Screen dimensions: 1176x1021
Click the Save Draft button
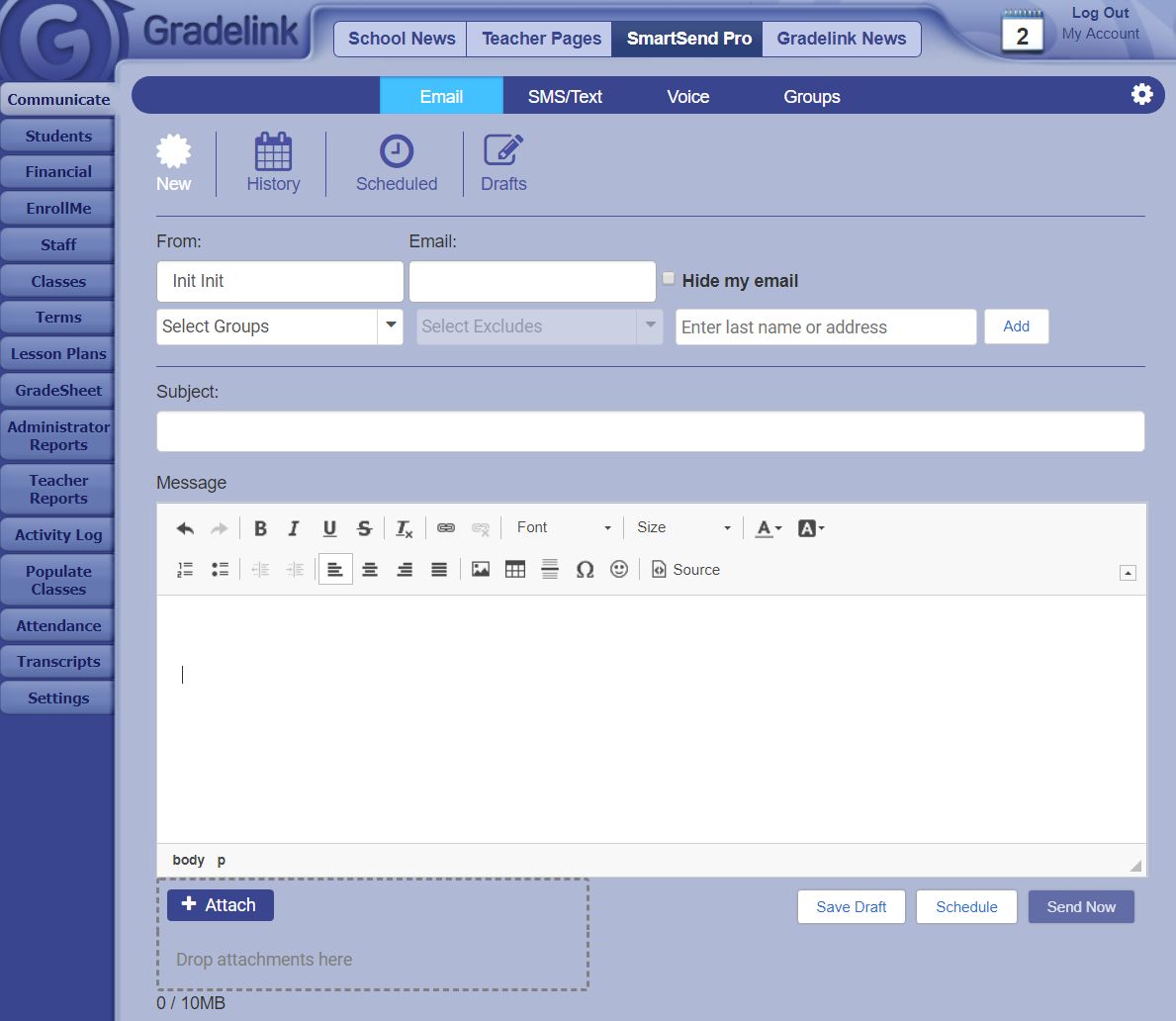[x=851, y=907]
